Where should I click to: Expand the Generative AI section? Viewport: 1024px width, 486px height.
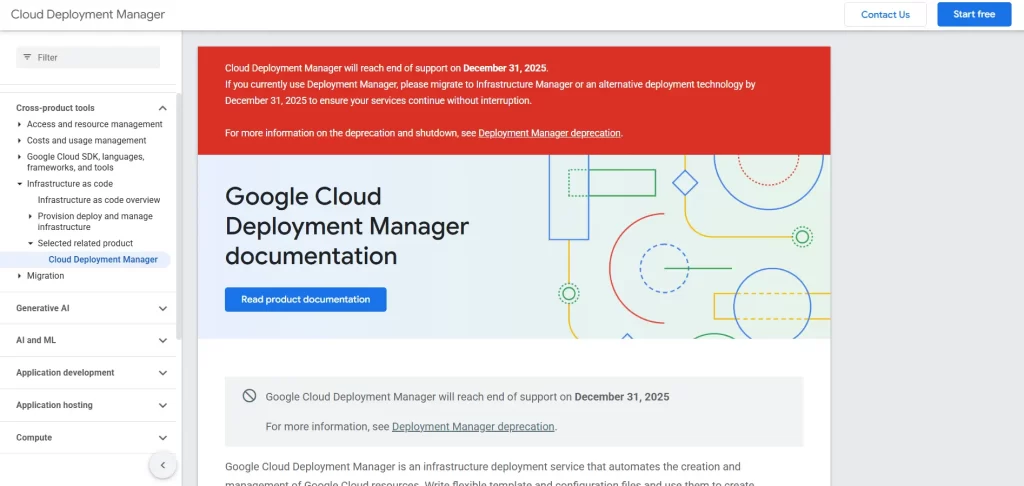point(163,308)
